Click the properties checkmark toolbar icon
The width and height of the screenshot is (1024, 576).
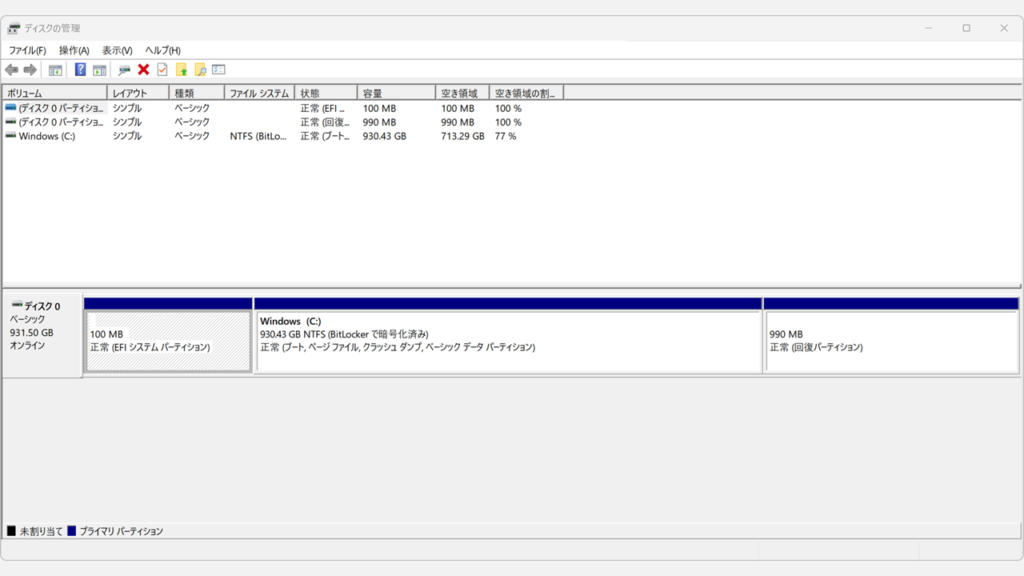[162, 70]
